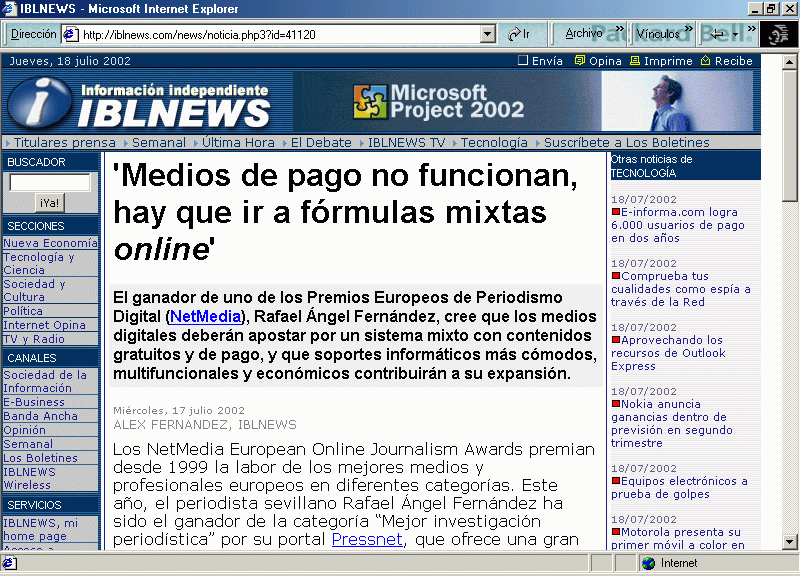Expand the Archivo toolbar chevron
This screenshot has height=576, width=800.
click(x=619, y=29)
